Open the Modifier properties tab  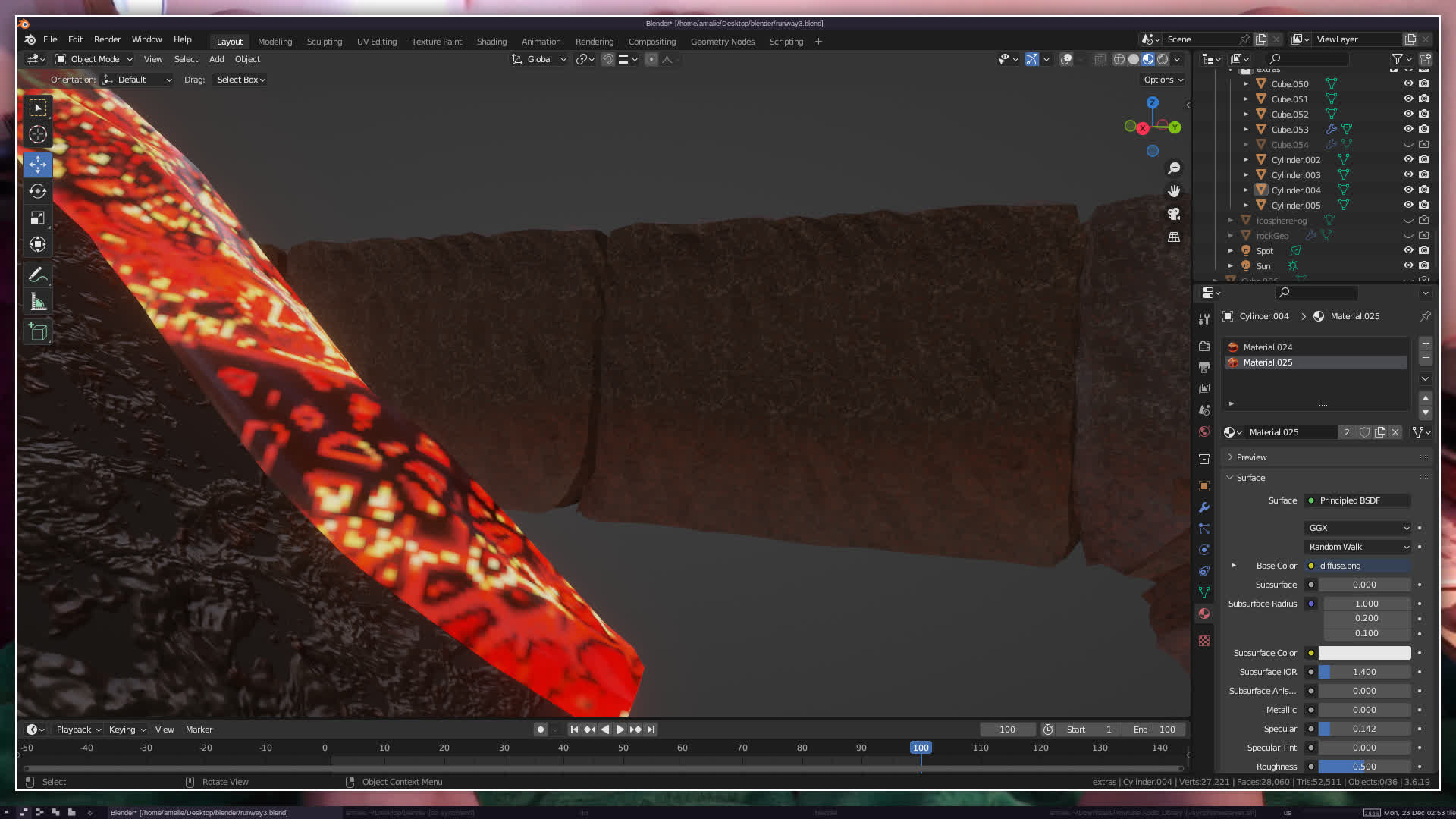pyautogui.click(x=1204, y=507)
